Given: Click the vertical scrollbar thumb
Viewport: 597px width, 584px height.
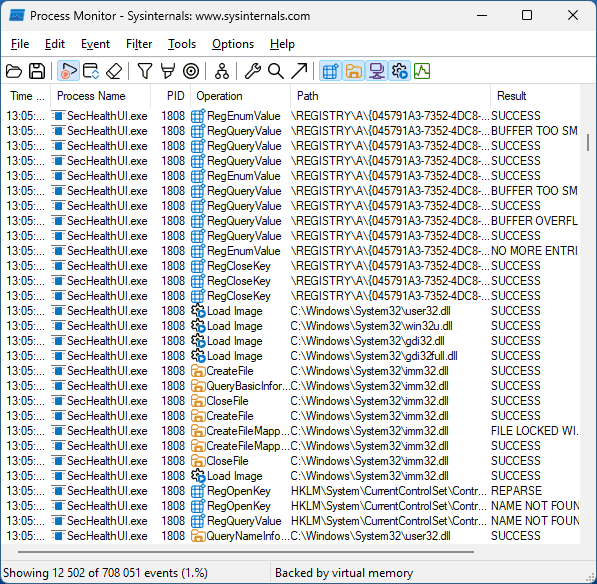Looking at the screenshot, I should pos(588,142).
